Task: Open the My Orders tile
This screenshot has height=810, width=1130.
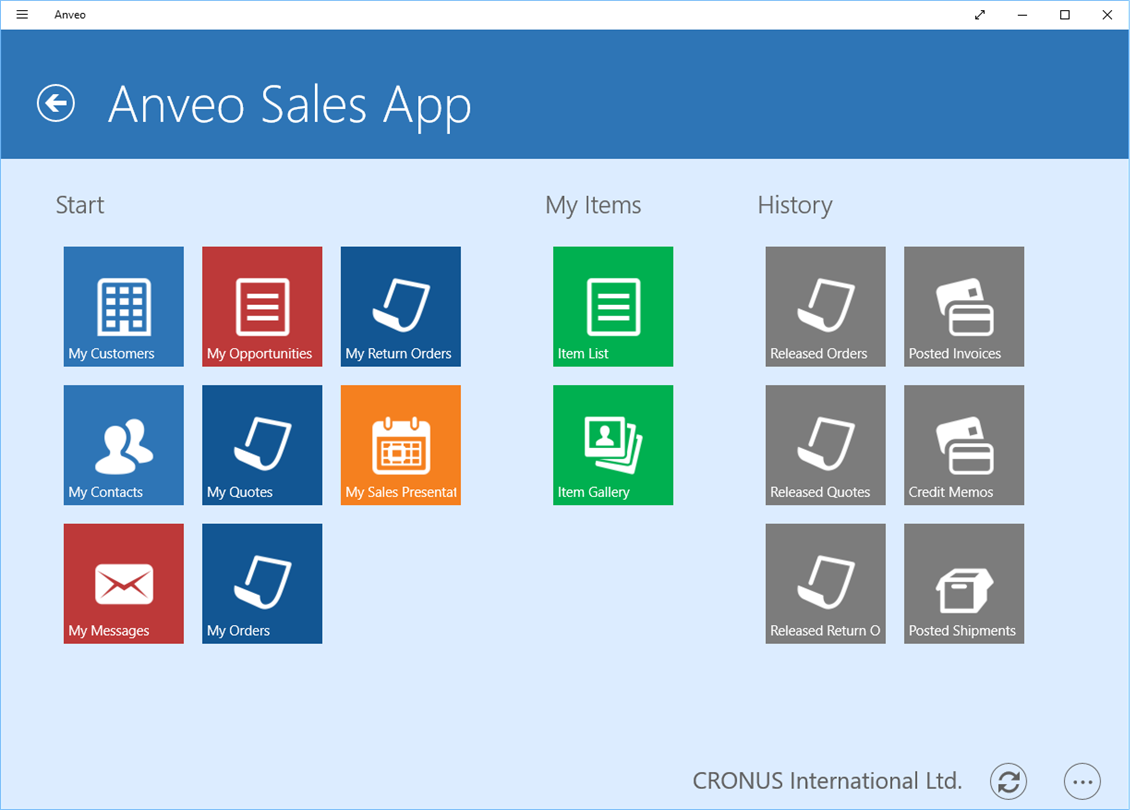Action: (262, 583)
